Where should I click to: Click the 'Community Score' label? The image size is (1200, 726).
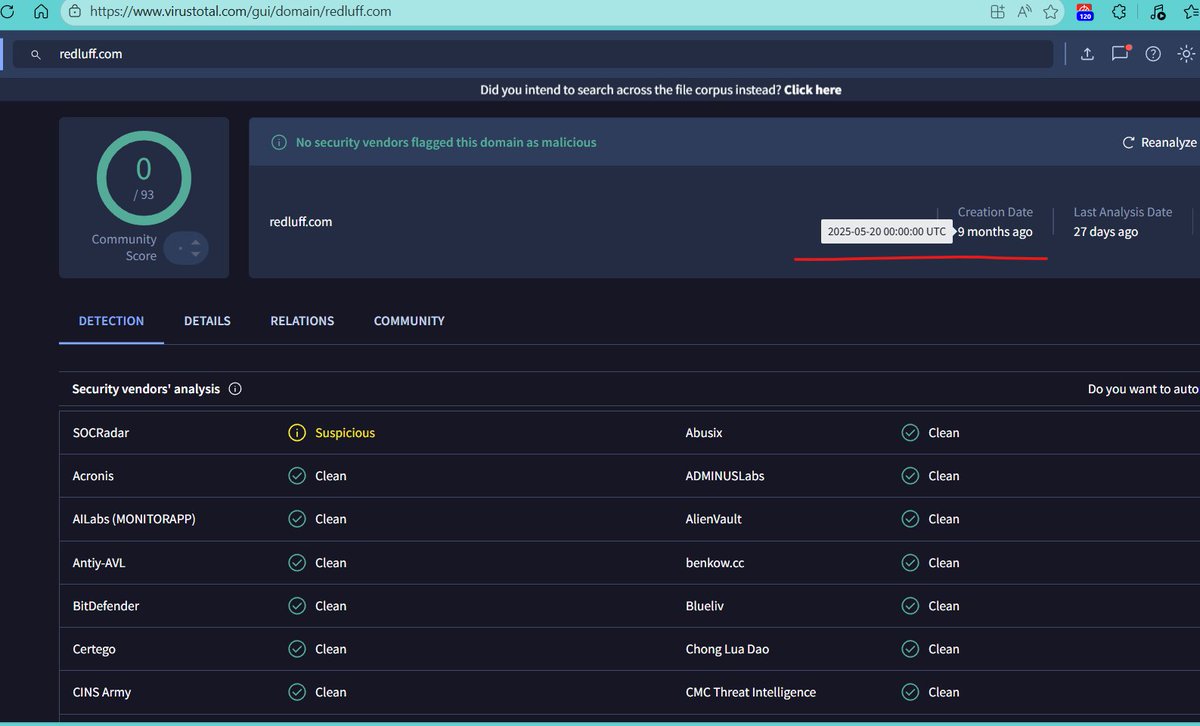coord(124,247)
